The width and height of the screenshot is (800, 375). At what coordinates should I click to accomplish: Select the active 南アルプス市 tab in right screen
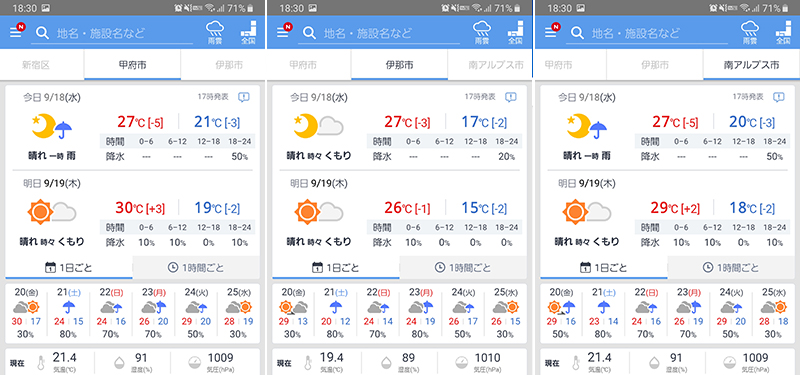point(751,65)
